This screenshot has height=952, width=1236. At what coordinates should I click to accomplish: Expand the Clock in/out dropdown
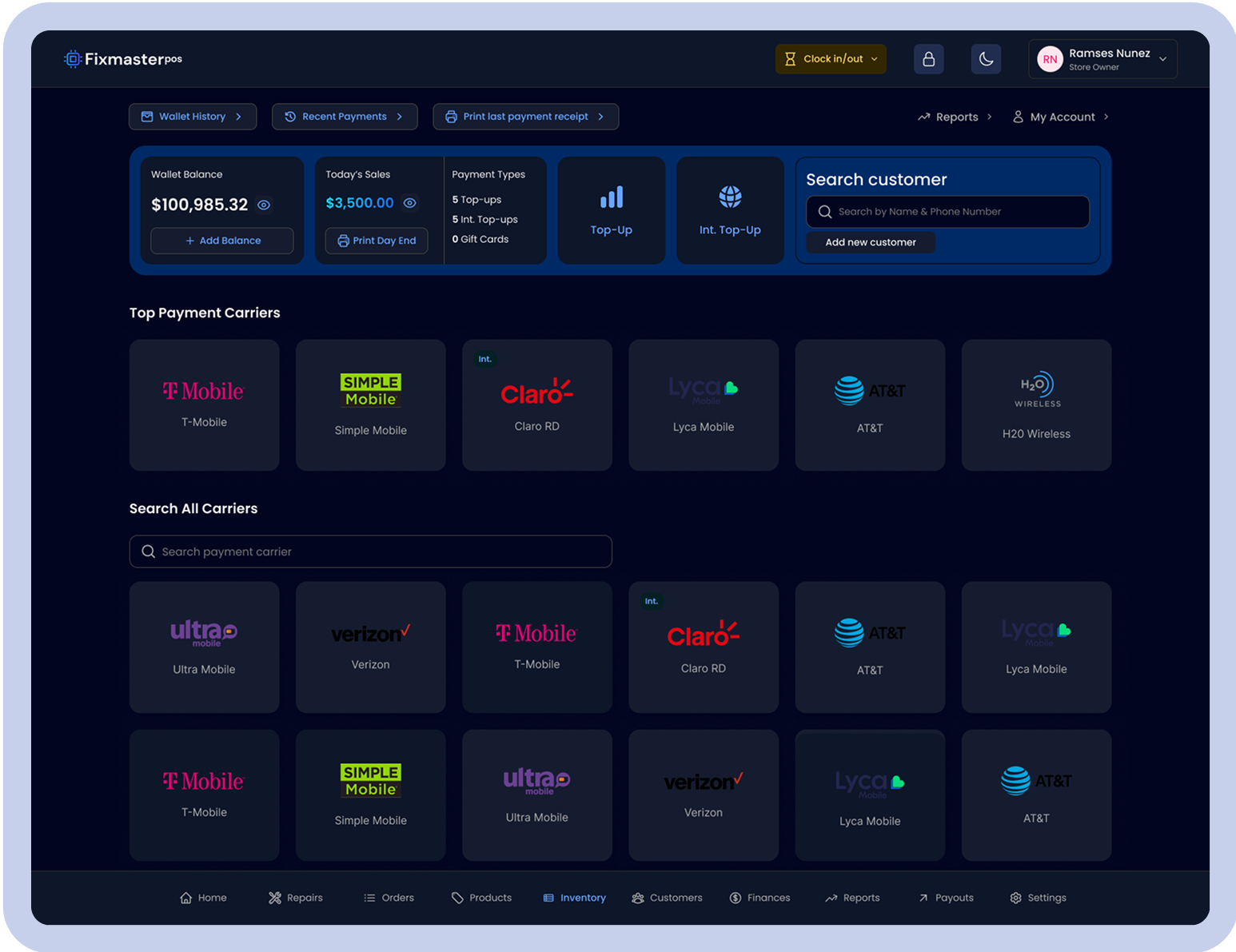point(831,59)
